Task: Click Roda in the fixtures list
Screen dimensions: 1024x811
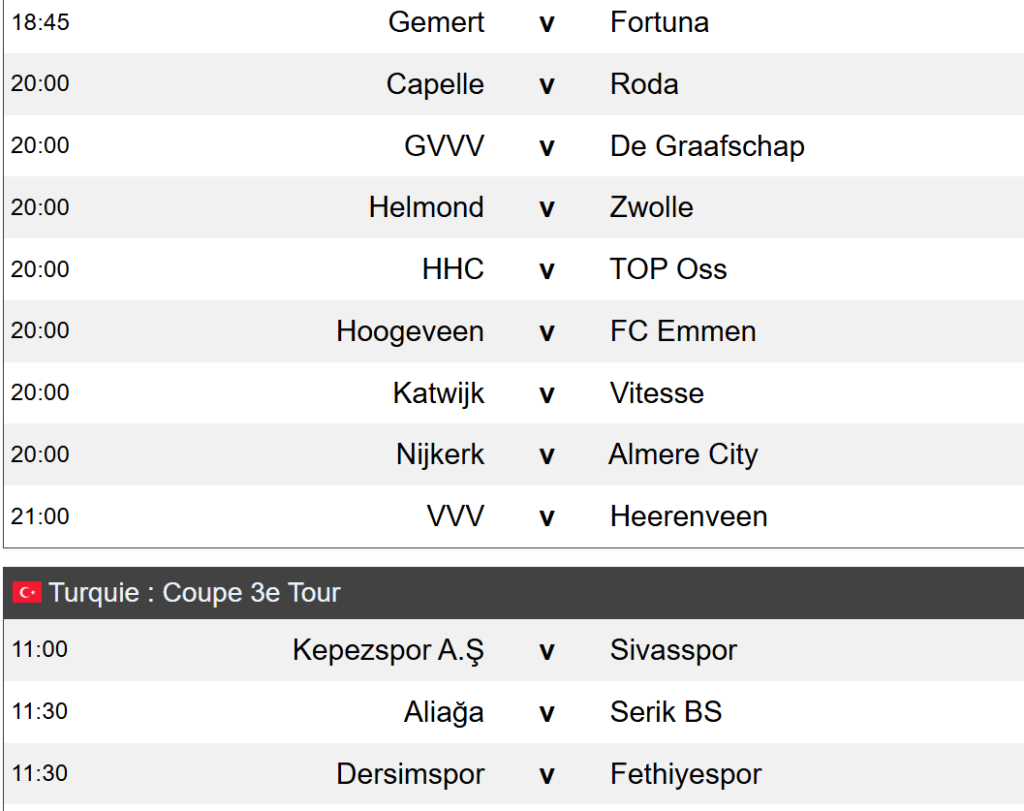Action: pos(644,84)
